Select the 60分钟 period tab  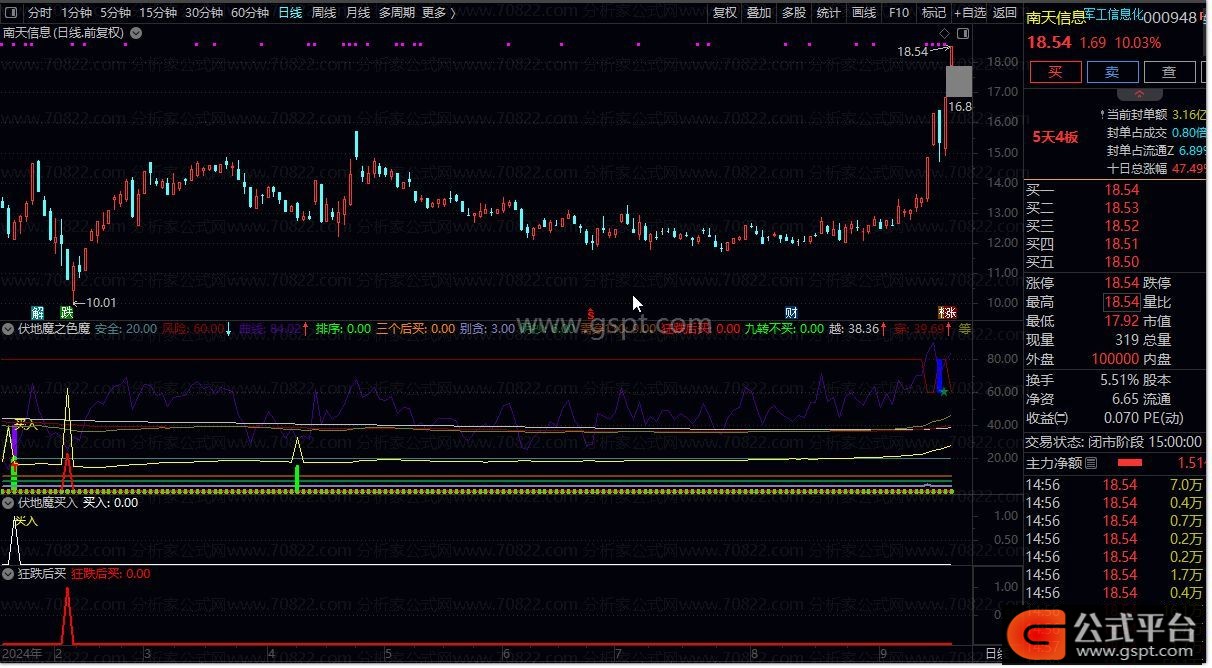pyautogui.click(x=250, y=13)
